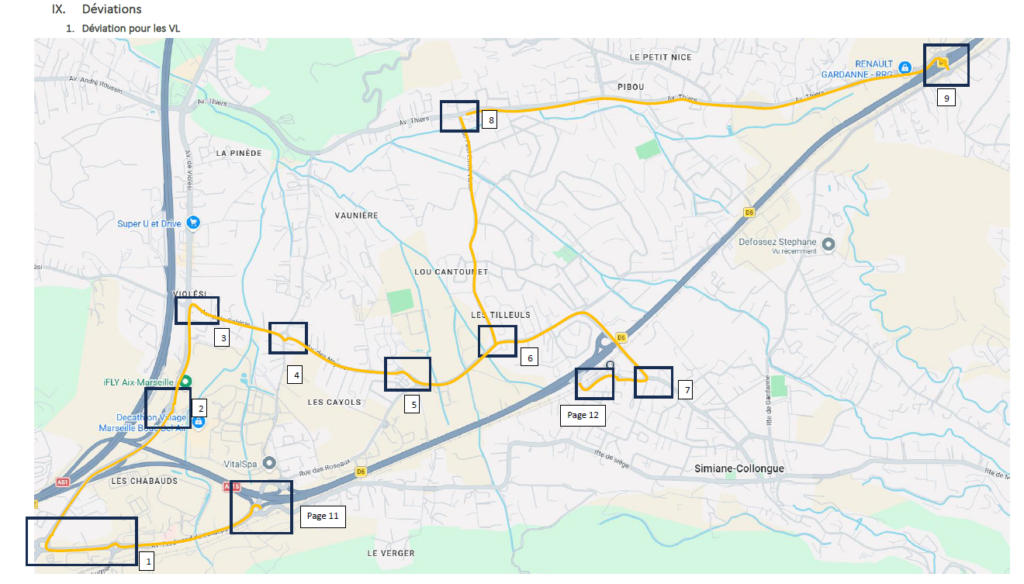Viewport: 1024px width, 584px height.
Task: Open the Page 11 label box
Action: click(321, 517)
